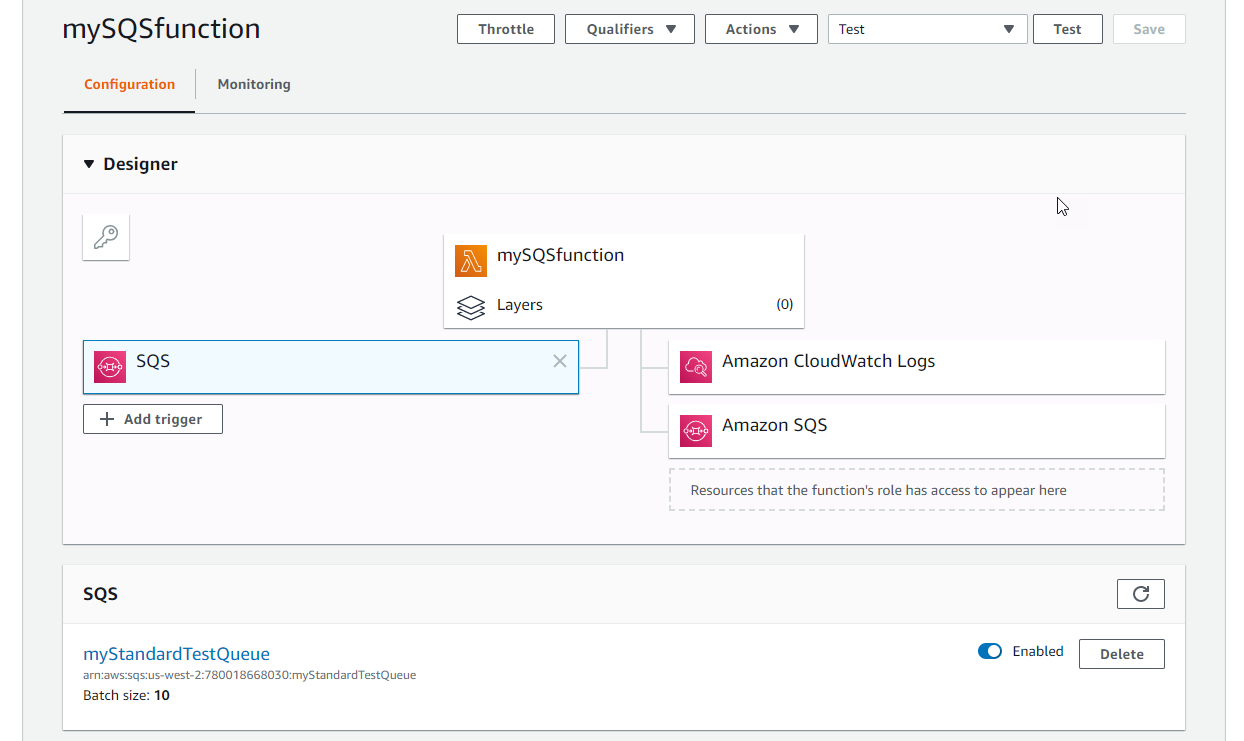This screenshot has width=1244, height=741.
Task: Select the Amazon SQS resource box
Action: point(917,430)
